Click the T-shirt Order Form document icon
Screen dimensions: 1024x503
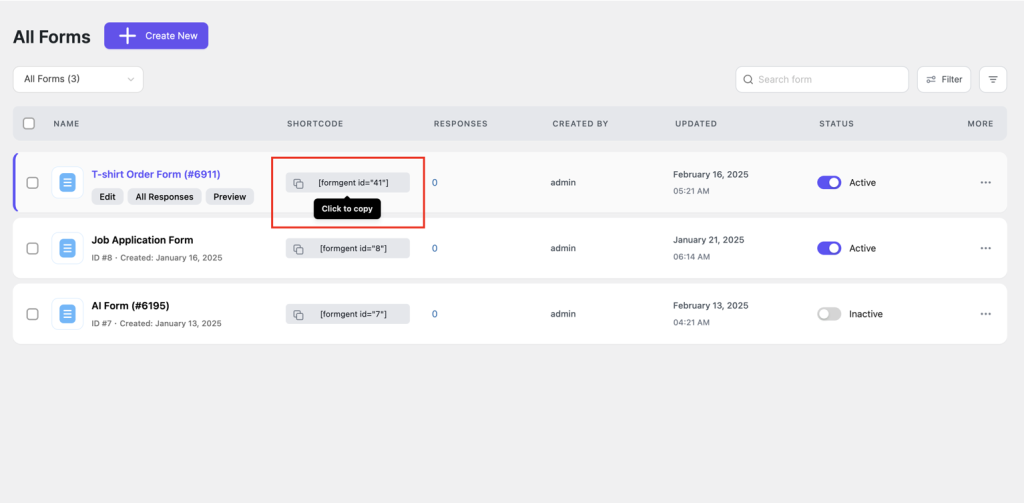[x=67, y=183]
